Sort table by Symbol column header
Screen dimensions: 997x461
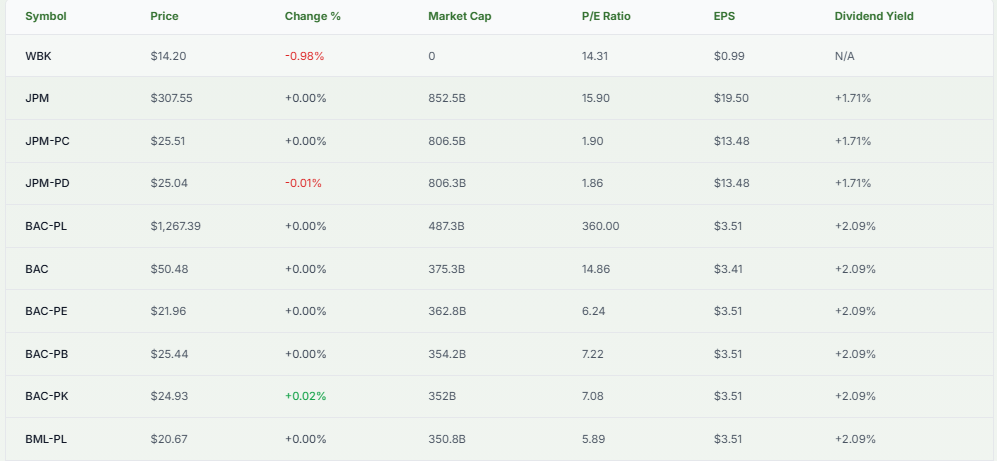coord(45,16)
